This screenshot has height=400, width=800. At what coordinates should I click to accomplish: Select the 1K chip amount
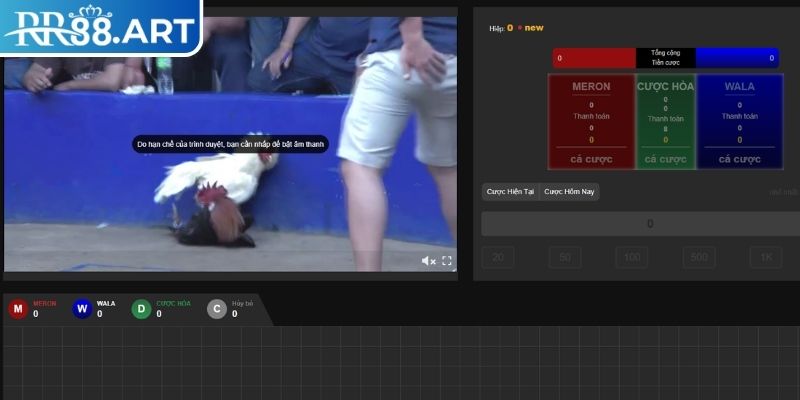[x=765, y=258]
